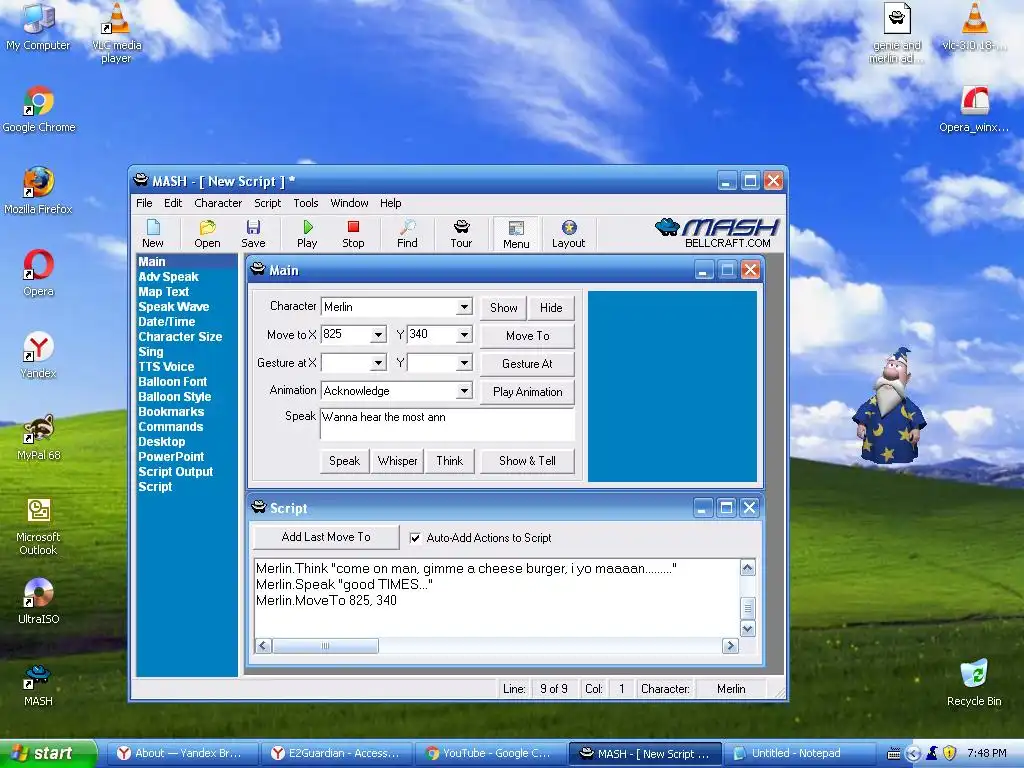Viewport: 1024px width, 768px height.
Task: Click the Move To button
Action: click(528, 336)
